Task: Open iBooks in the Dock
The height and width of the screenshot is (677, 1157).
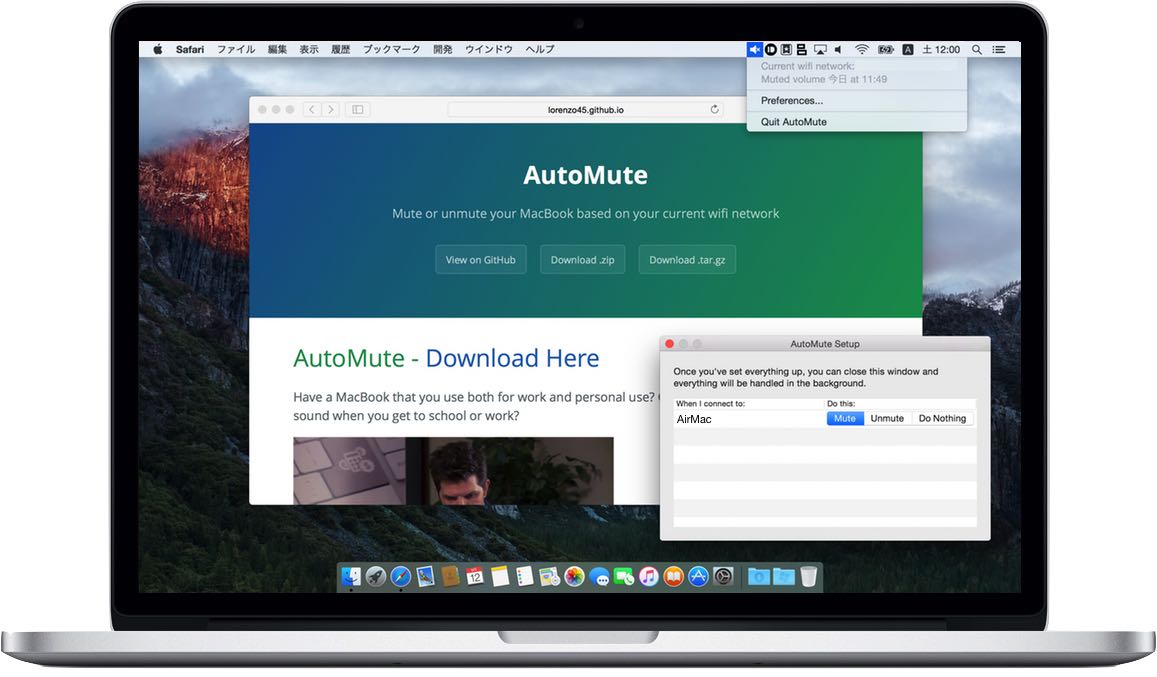Action: [674, 577]
